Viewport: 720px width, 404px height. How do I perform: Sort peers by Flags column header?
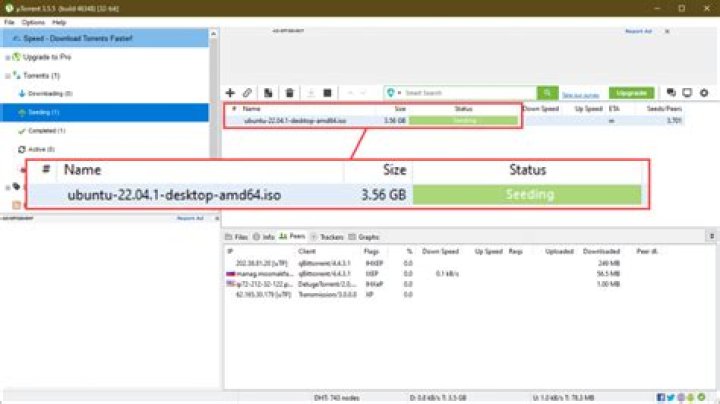tap(371, 252)
